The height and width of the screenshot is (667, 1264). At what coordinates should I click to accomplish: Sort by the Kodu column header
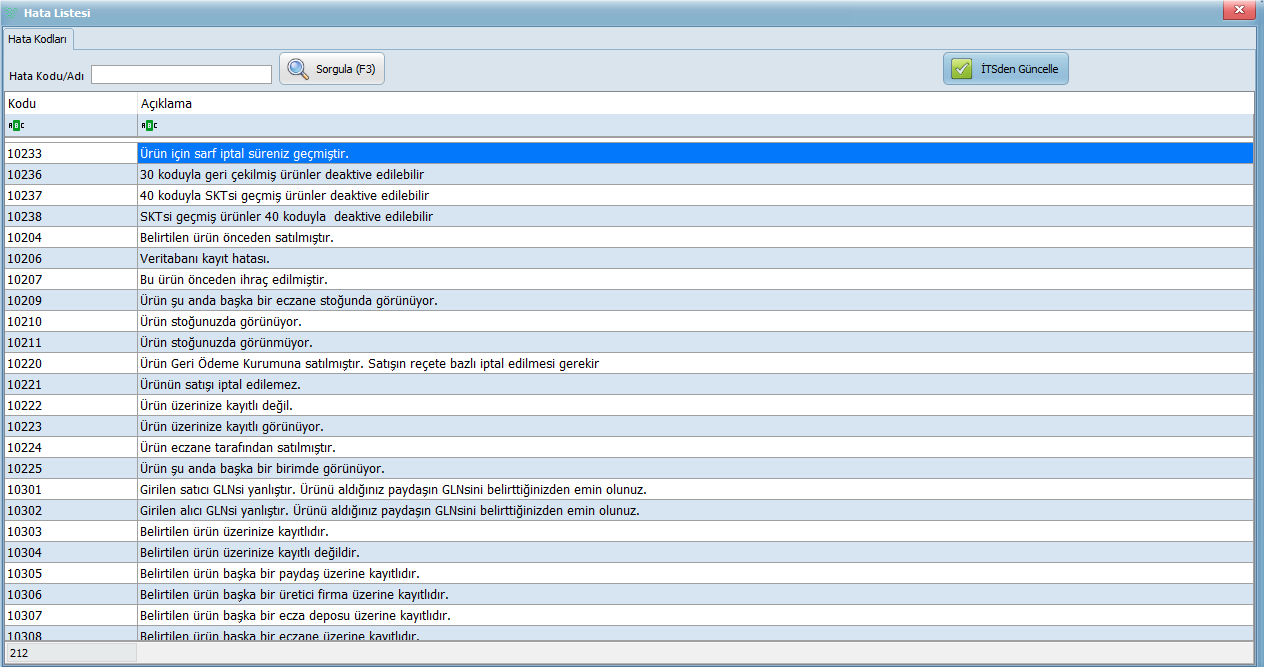tap(70, 103)
